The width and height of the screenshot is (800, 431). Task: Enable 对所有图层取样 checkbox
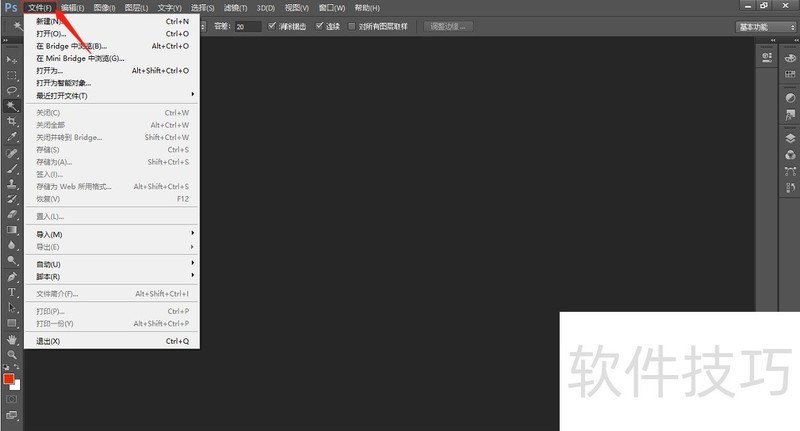click(352, 26)
